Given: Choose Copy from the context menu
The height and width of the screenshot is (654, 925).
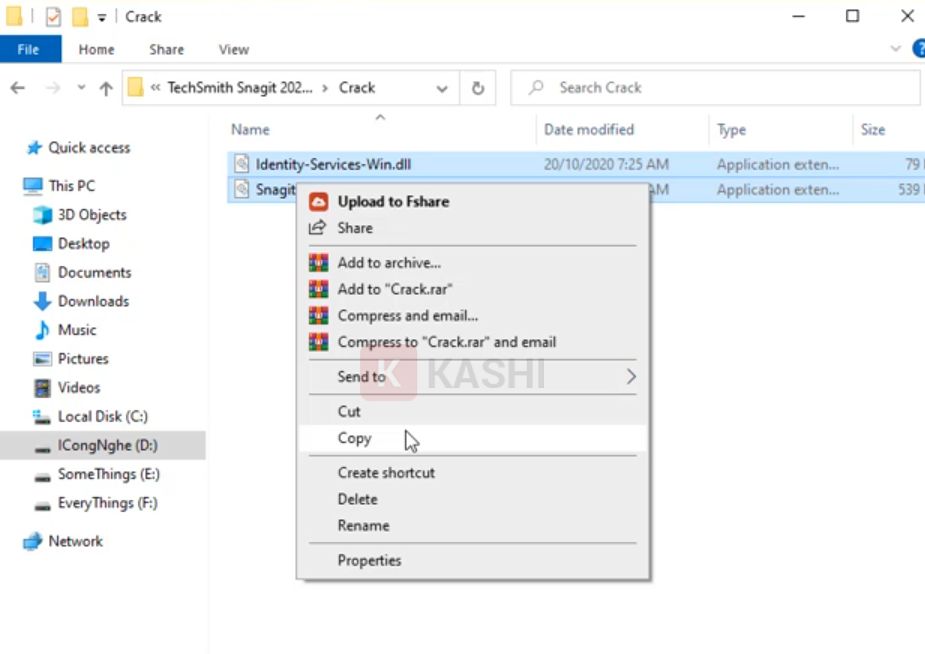Looking at the screenshot, I should [355, 437].
